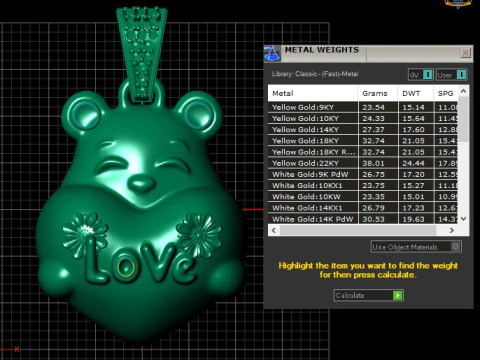Click the right flower on the pendant
Viewport: 480px width, 360px height.
point(198,235)
